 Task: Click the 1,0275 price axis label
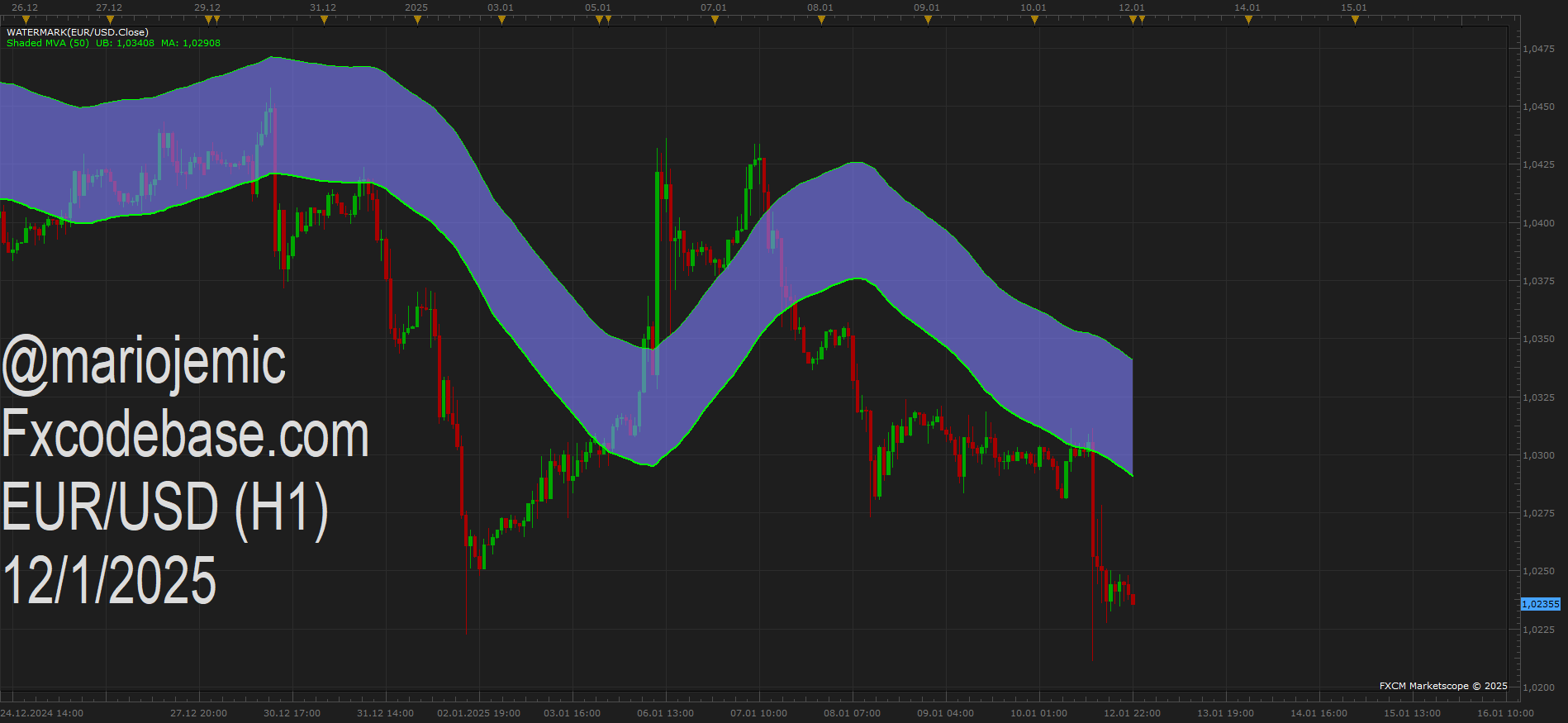tap(1538, 513)
